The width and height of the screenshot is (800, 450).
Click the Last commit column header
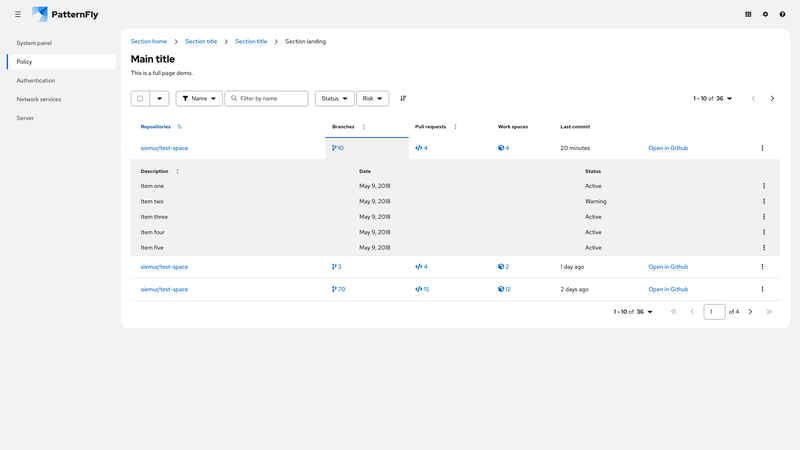(575, 127)
